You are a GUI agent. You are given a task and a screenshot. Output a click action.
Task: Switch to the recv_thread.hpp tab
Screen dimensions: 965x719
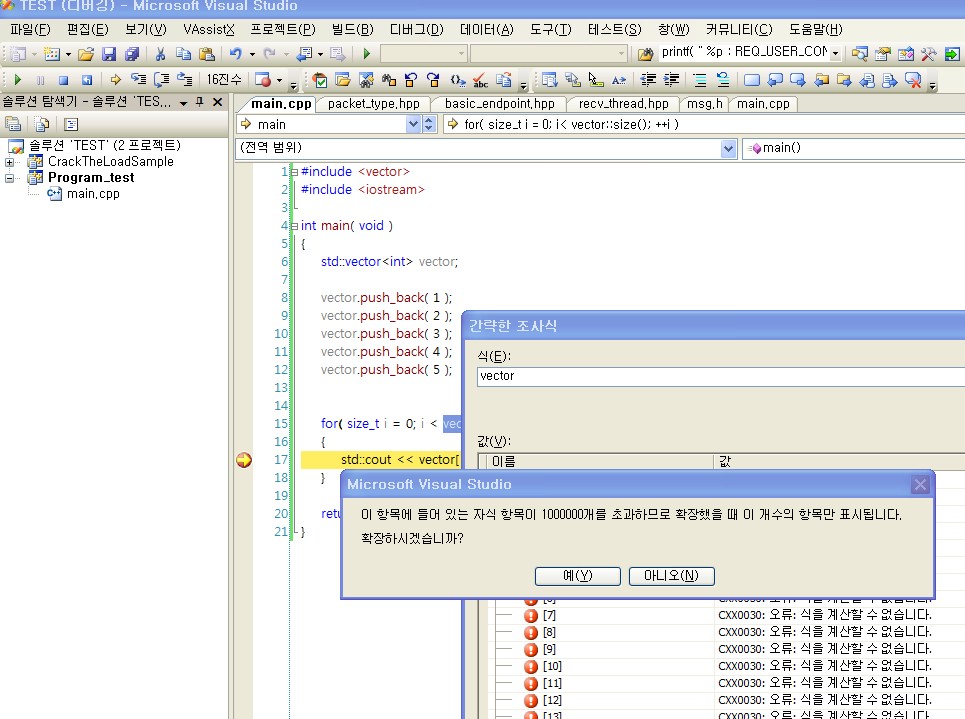(x=623, y=104)
